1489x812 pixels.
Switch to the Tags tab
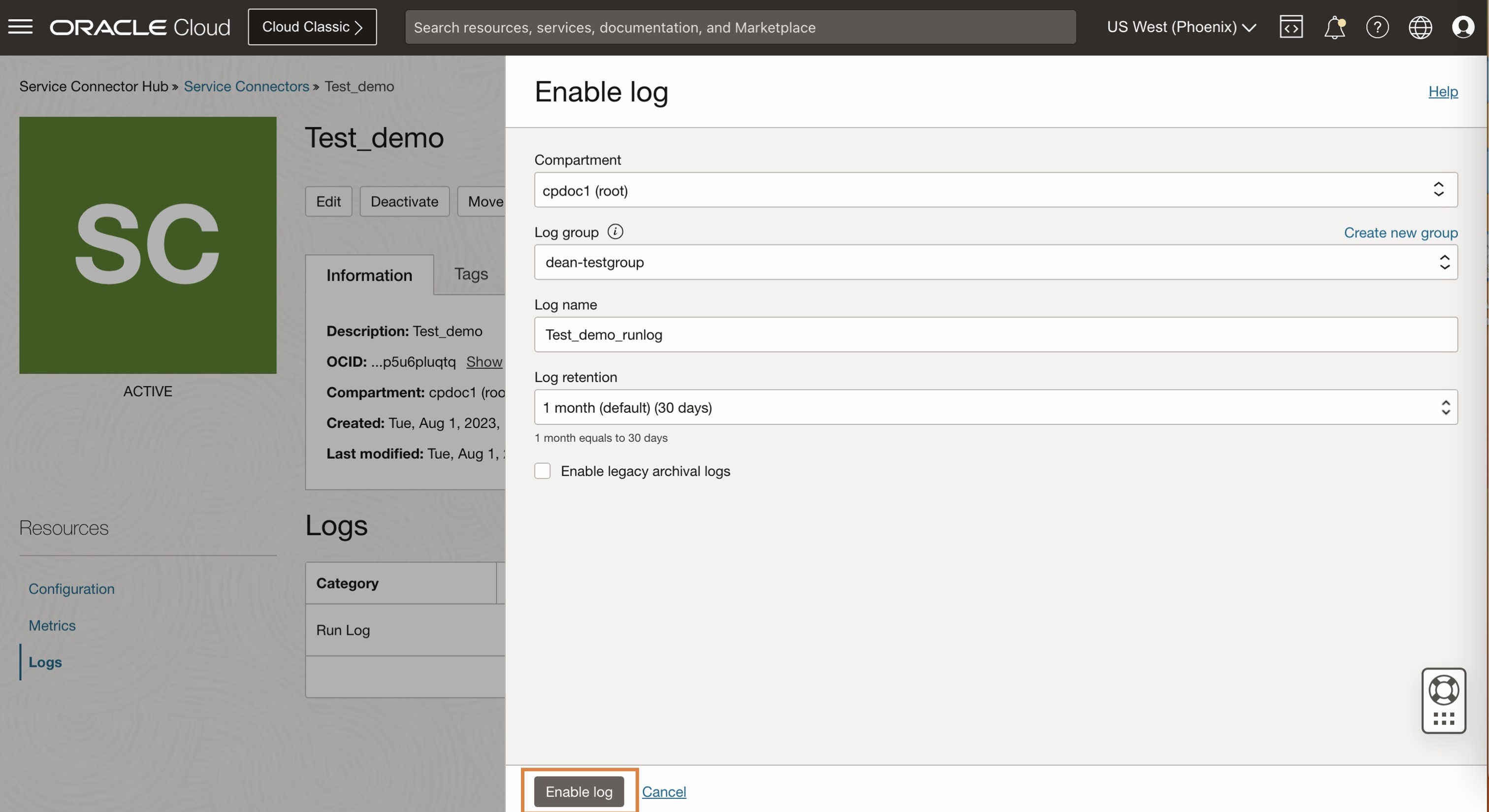(x=470, y=274)
